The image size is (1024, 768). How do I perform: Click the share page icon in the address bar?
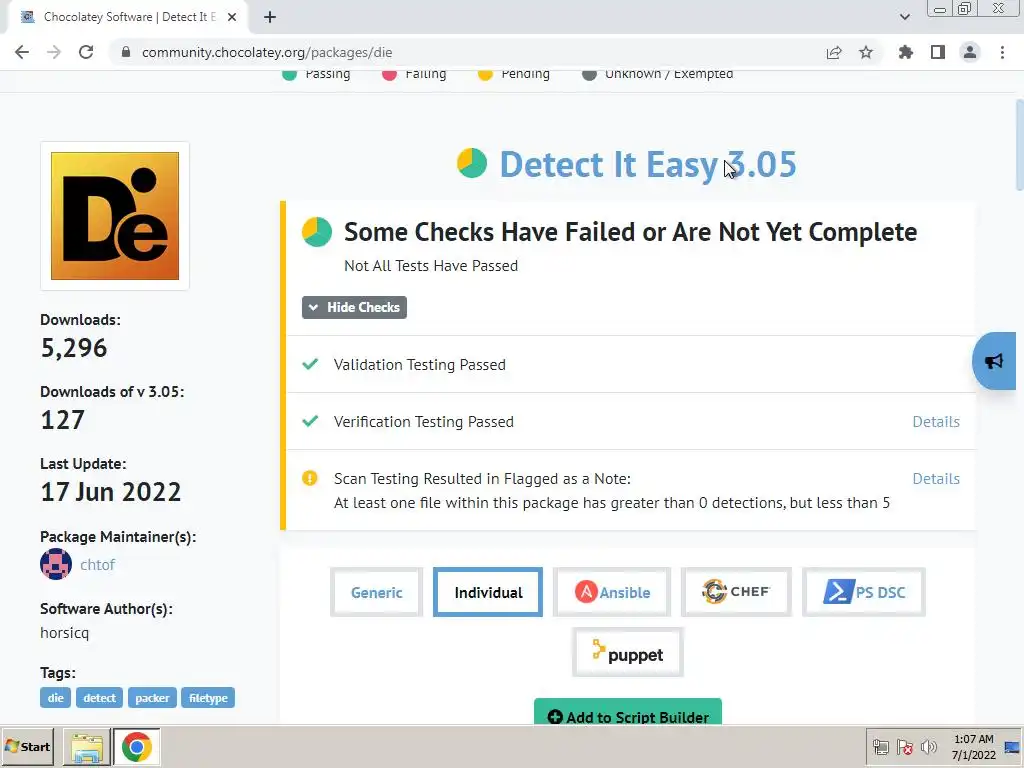tap(834, 52)
